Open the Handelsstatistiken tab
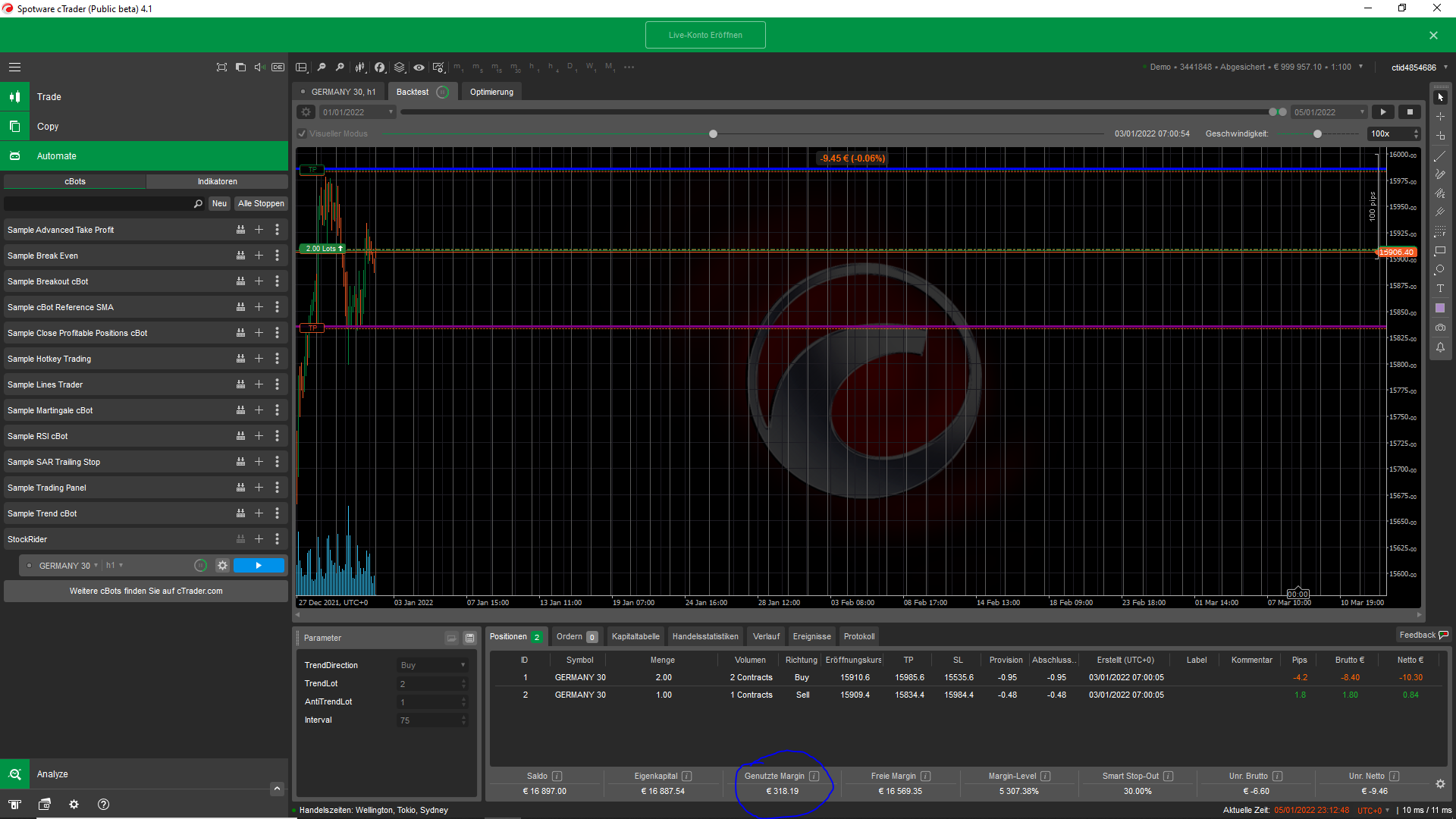The image size is (1456, 819). click(x=705, y=637)
